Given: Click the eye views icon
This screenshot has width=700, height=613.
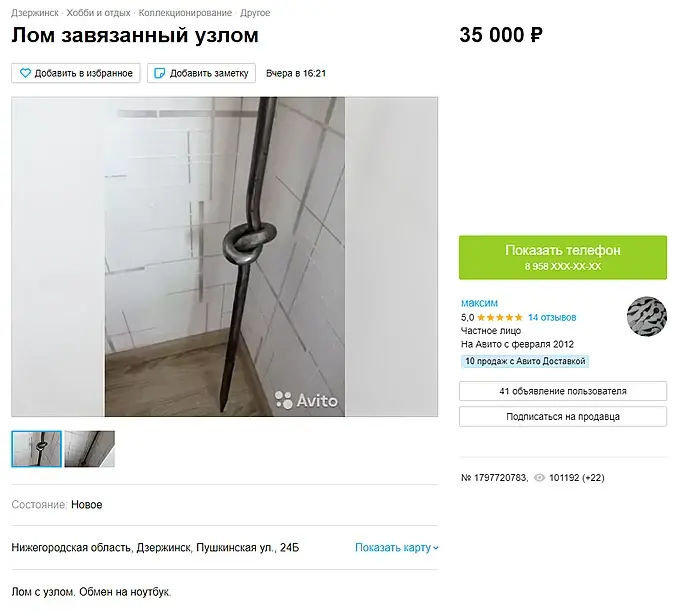Looking at the screenshot, I should coord(540,478).
